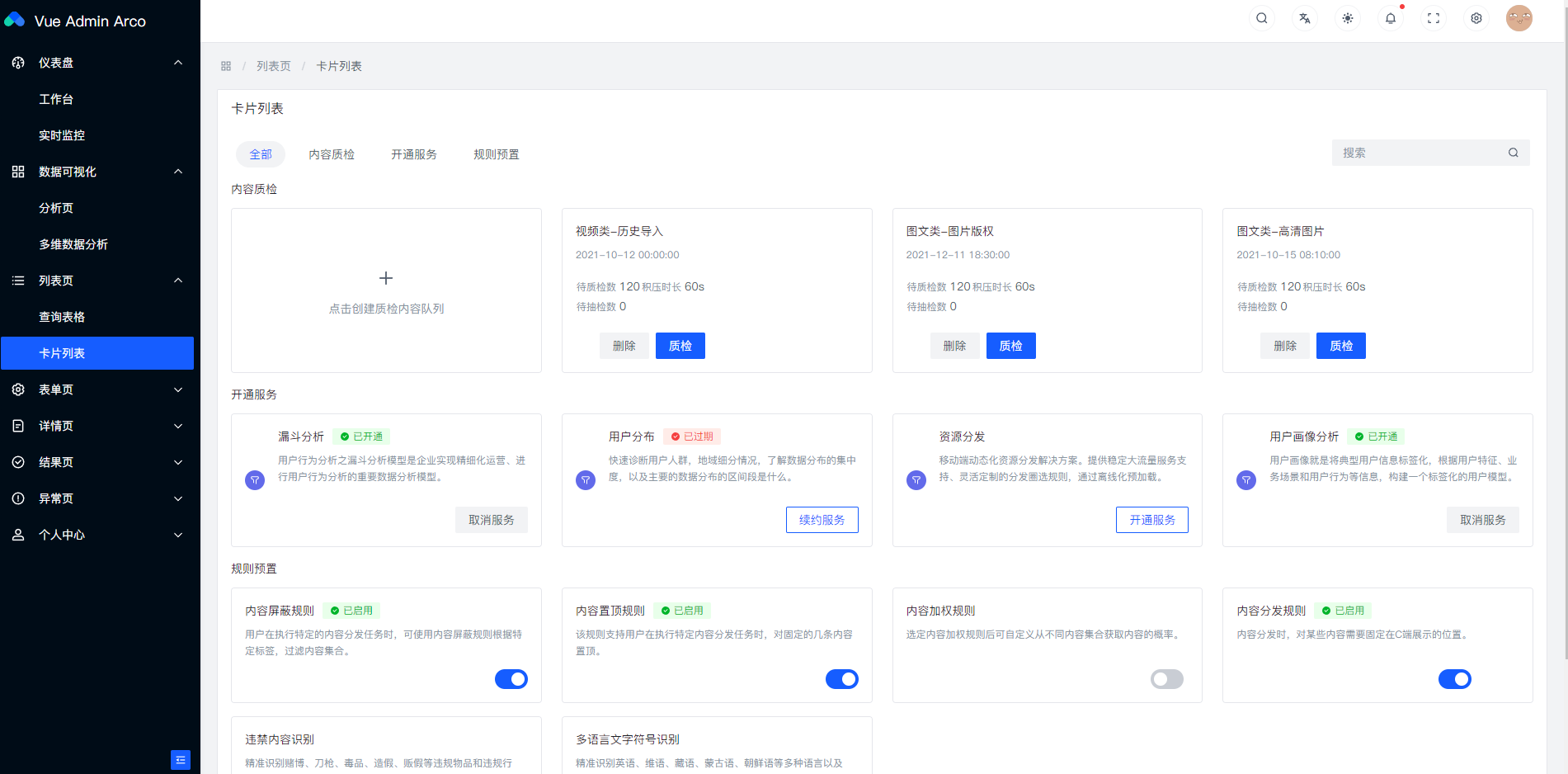Collapse the 仪表盘 menu chevron
The height and width of the screenshot is (774, 1568).
coord(178,63)
